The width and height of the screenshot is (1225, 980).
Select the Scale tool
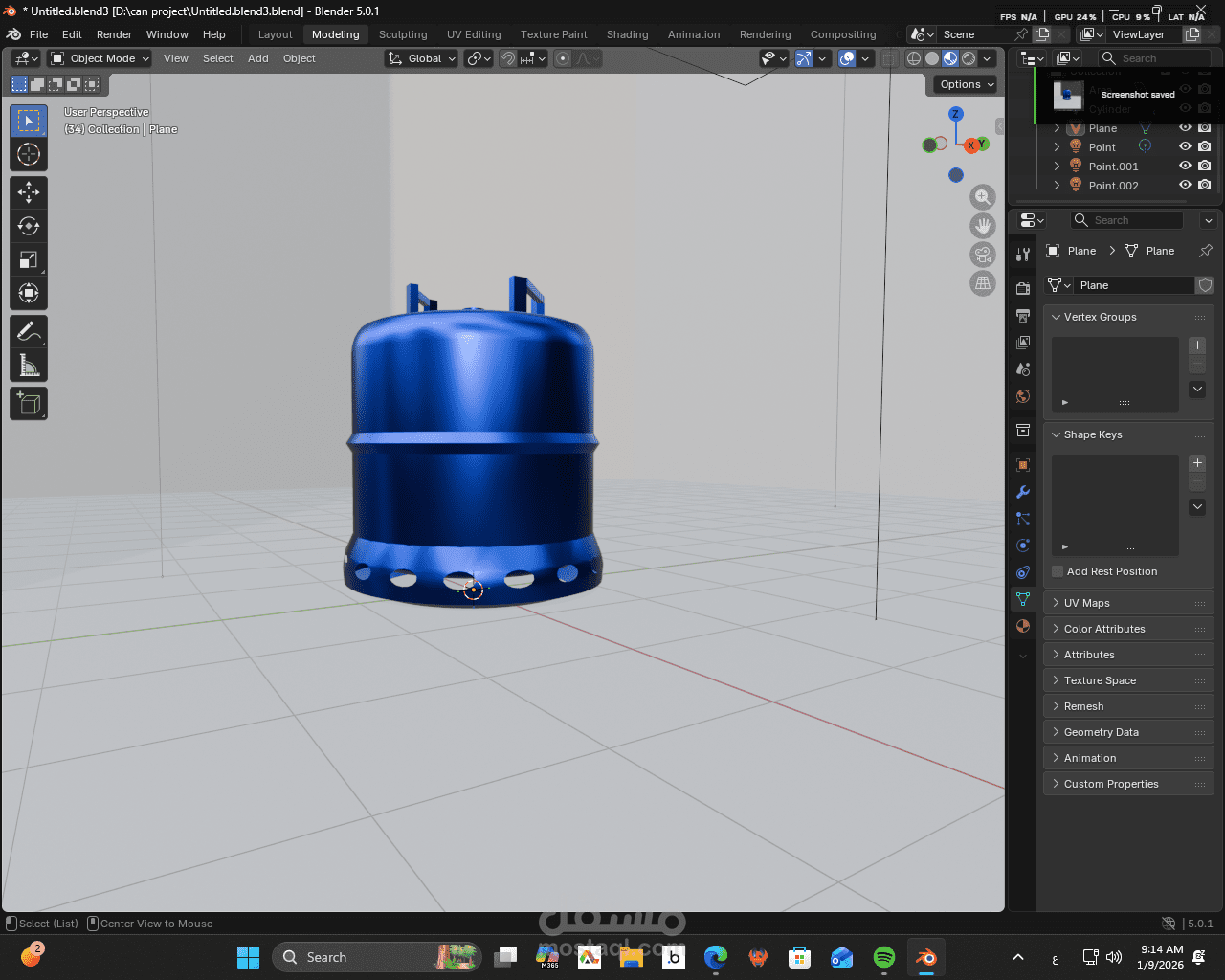click(x=29, y=259)
